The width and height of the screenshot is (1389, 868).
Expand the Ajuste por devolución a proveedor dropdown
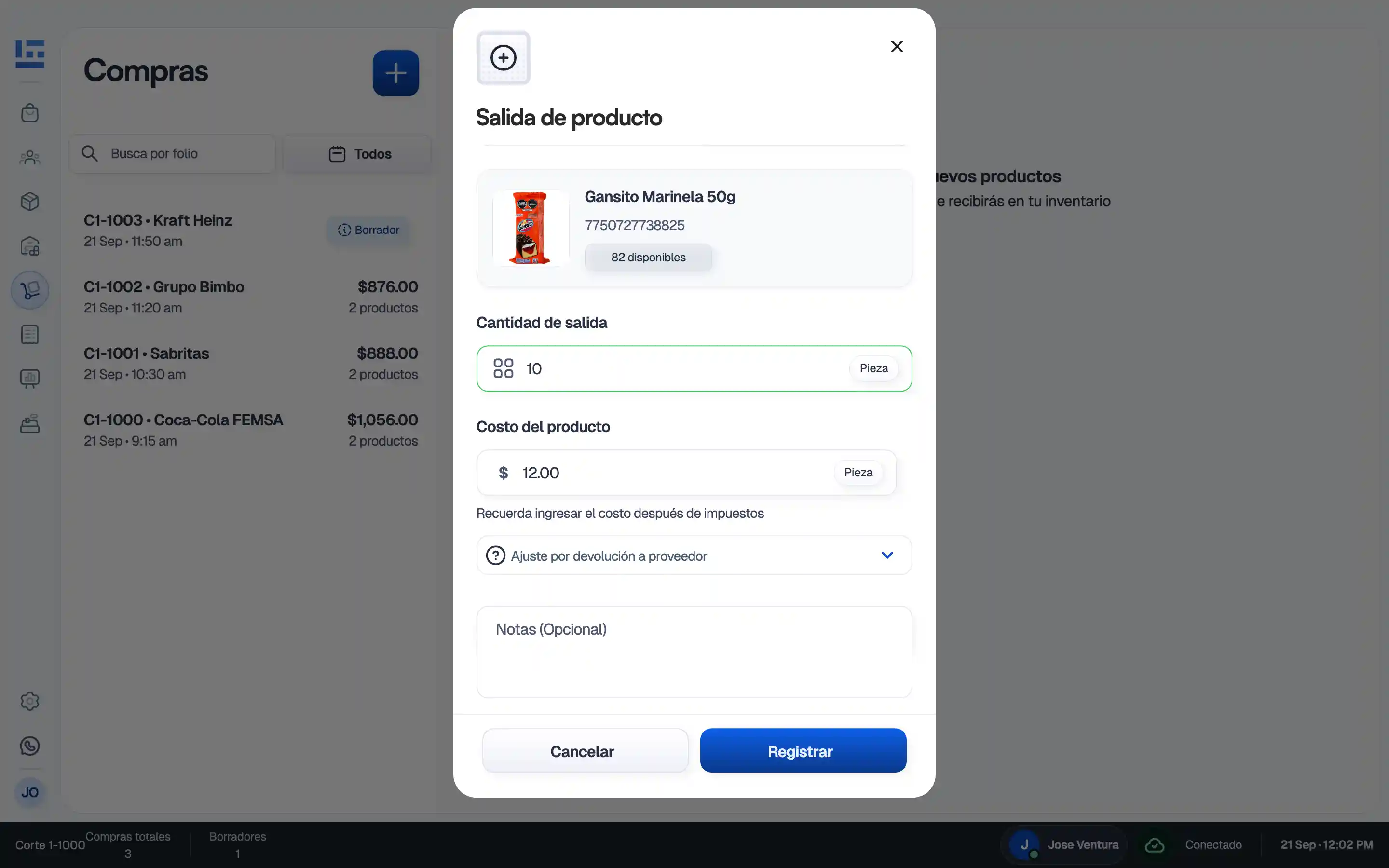point(694,555)
